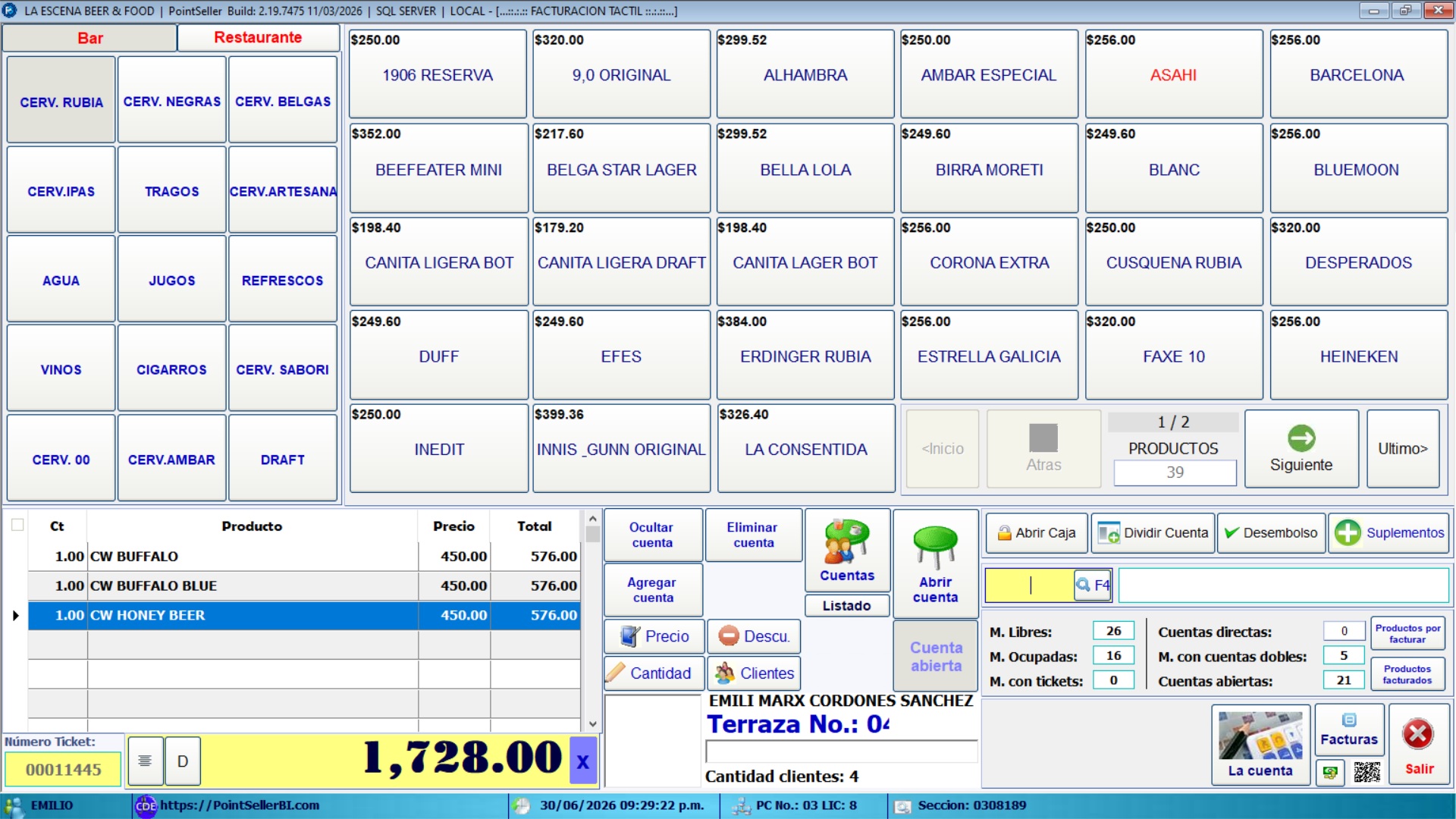Click the Desembolso disbursement button
The height and width of the screenshot is (819, 1456).
tap(1272, 533)
